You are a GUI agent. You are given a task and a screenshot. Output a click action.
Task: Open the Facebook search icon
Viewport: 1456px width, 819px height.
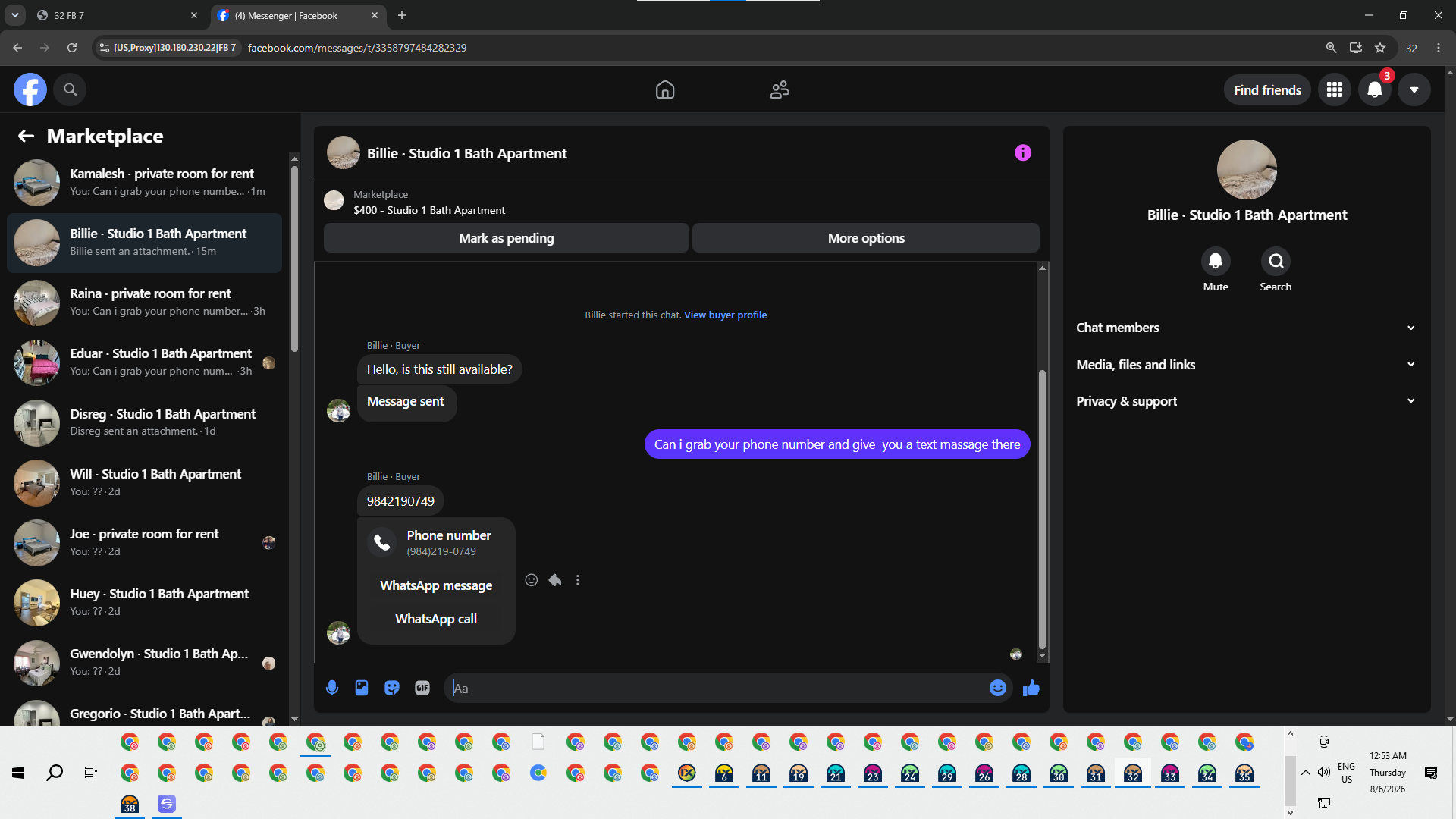[x=70, y=89]
